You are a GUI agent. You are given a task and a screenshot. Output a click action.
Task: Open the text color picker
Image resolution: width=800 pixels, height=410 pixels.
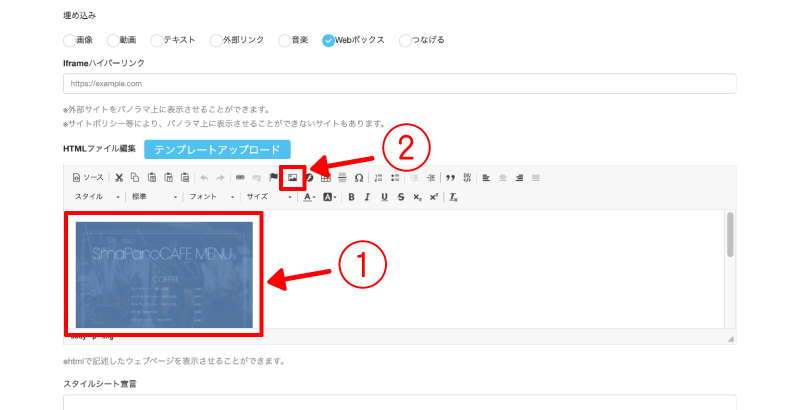(x=309, y=197)
